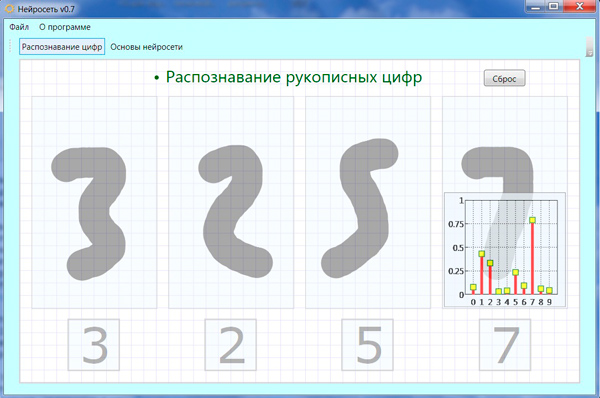Click the drawing canvas with handwritten 3

point(94,202)
